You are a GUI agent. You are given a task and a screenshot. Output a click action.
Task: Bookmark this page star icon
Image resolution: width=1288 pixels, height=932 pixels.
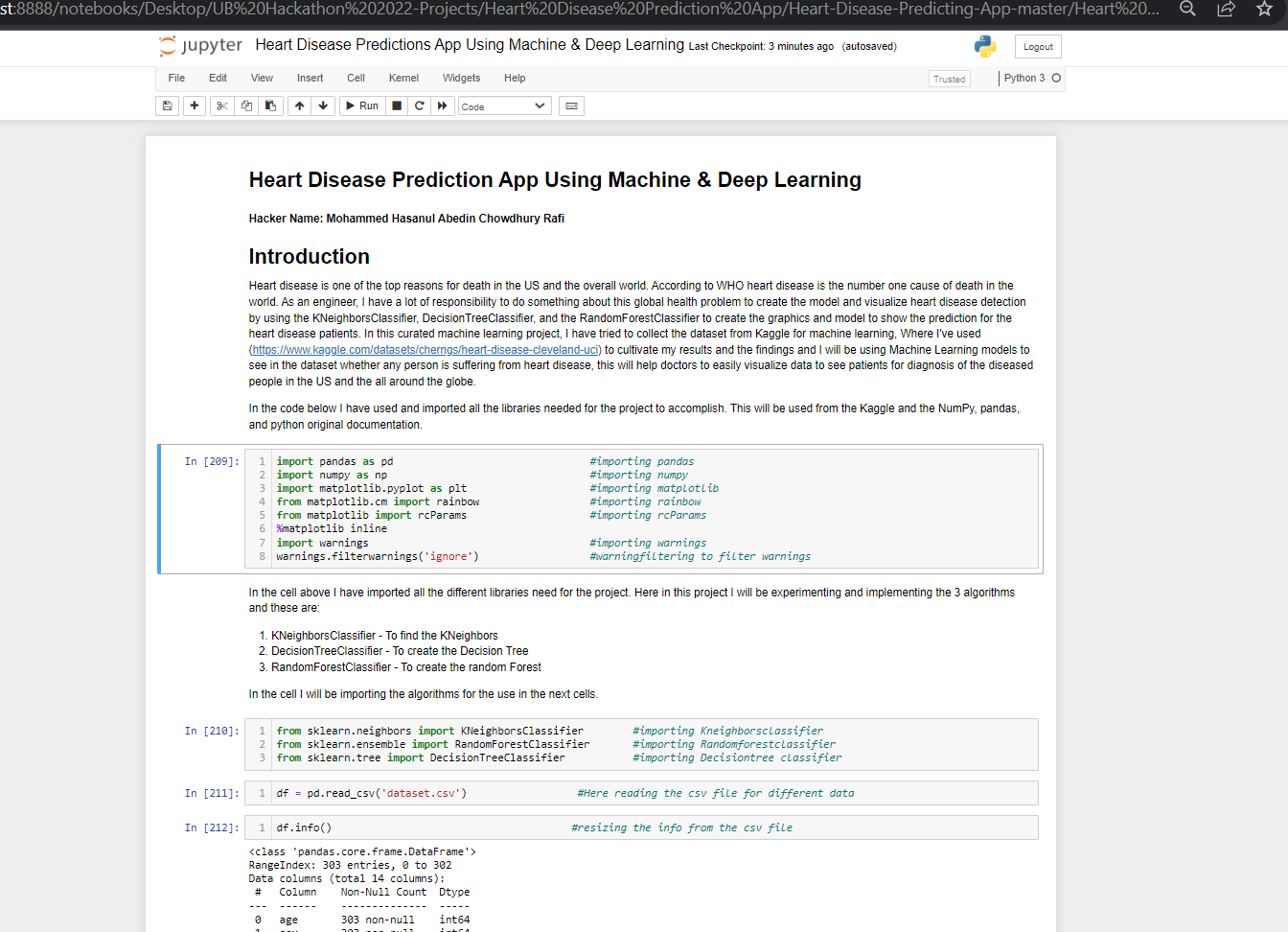point(1264,9)
